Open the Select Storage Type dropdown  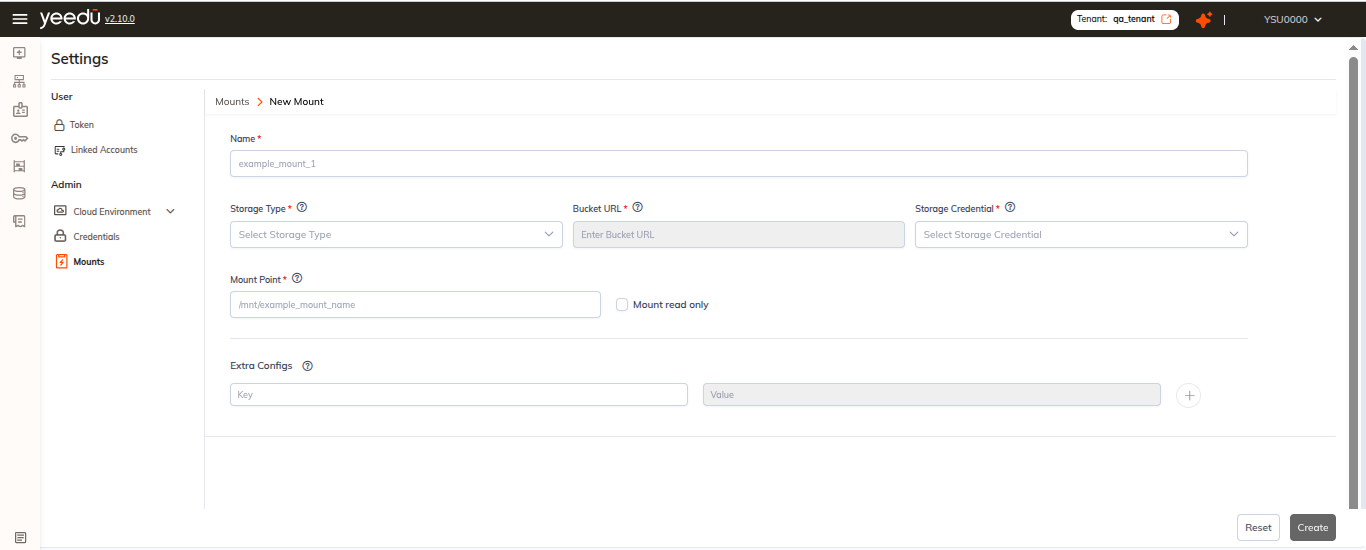coord(396,235)
